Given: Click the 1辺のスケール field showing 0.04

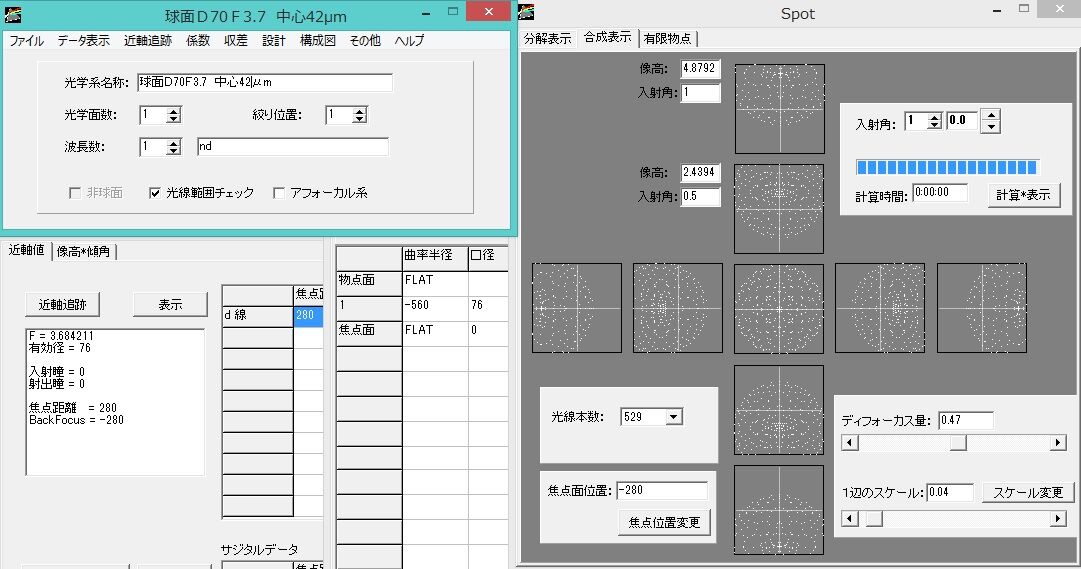Looking at the screenshot, I should coord(950,492).
